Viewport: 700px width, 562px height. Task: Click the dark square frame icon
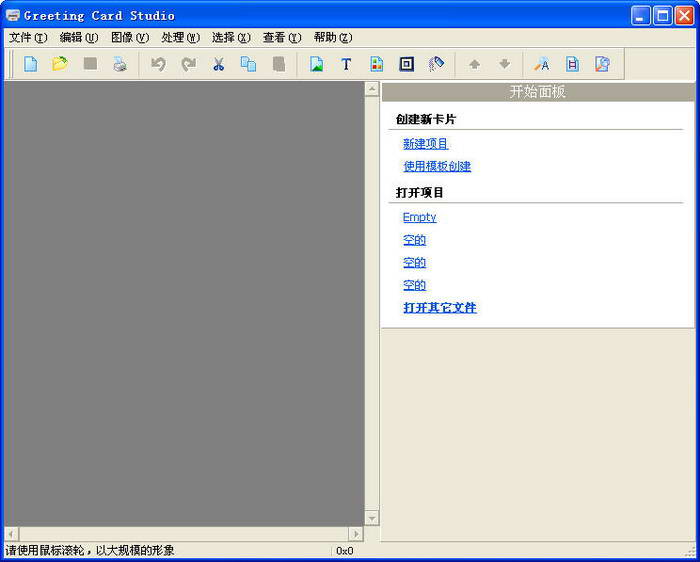(406, 64)
